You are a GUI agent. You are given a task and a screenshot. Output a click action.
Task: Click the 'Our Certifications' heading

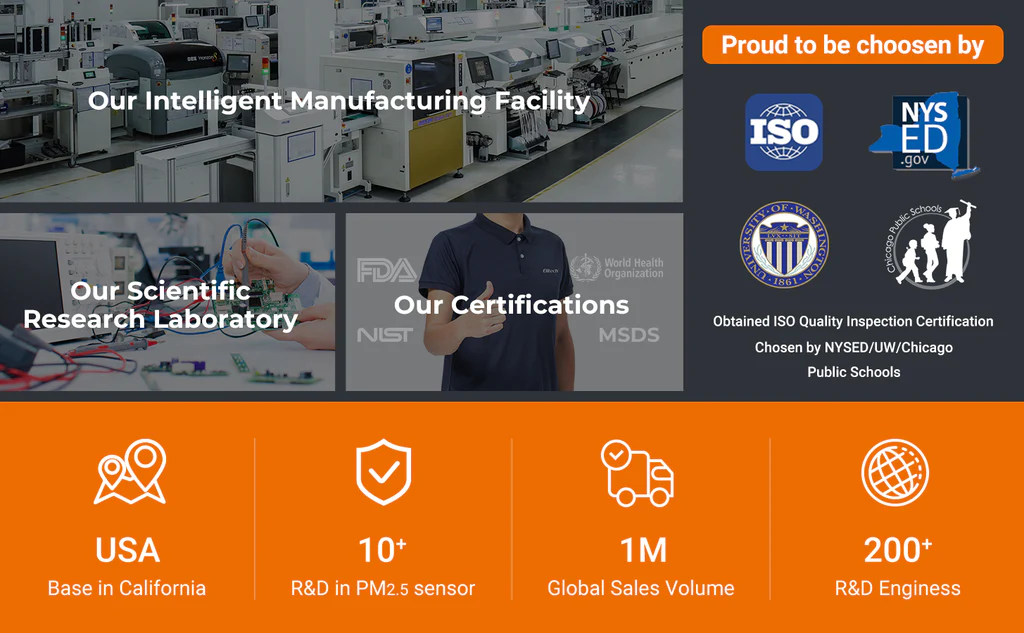click(511, 305)
